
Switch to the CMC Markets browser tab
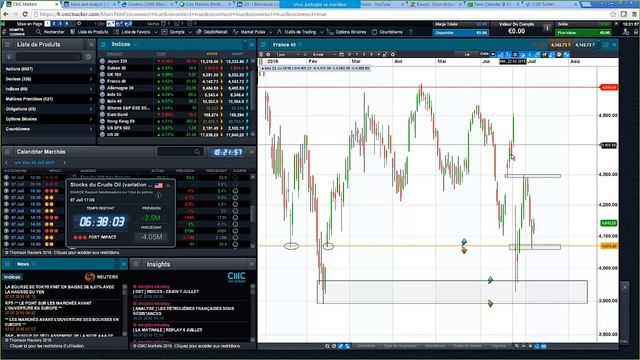coord(31,4)
